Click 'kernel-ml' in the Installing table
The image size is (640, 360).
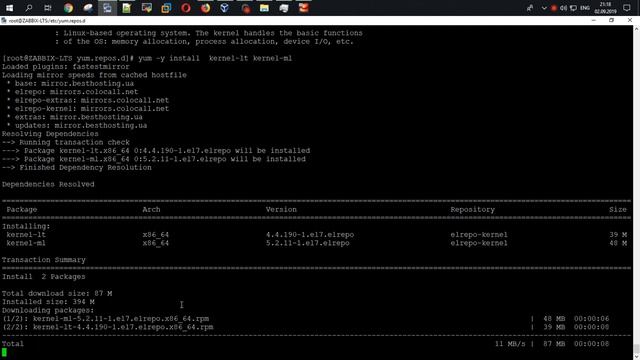click(x=26, y=243)
